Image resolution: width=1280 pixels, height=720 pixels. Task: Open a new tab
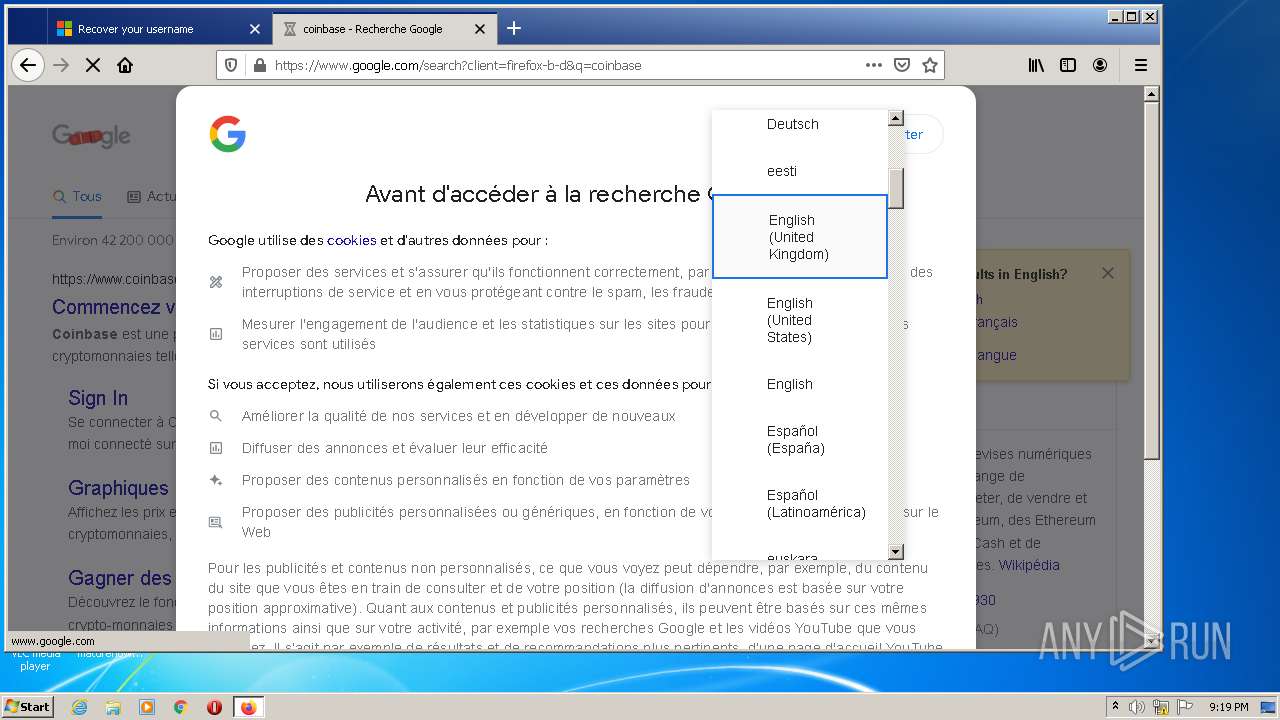point(514,28)
